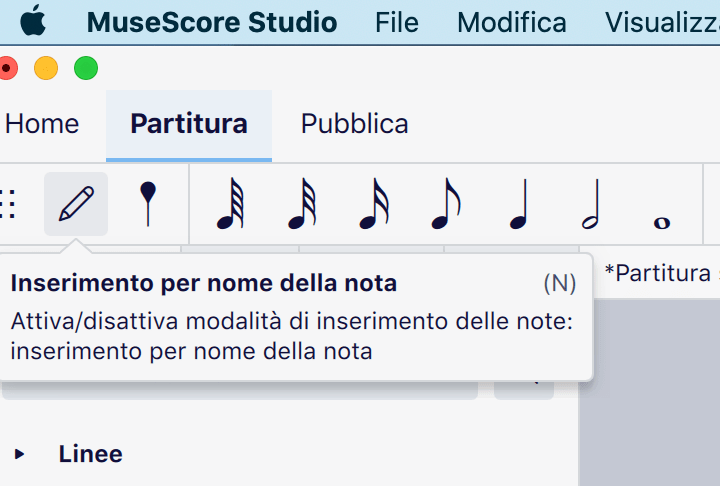
Task: Open the Pubblica tab
Action: [354, 124]
